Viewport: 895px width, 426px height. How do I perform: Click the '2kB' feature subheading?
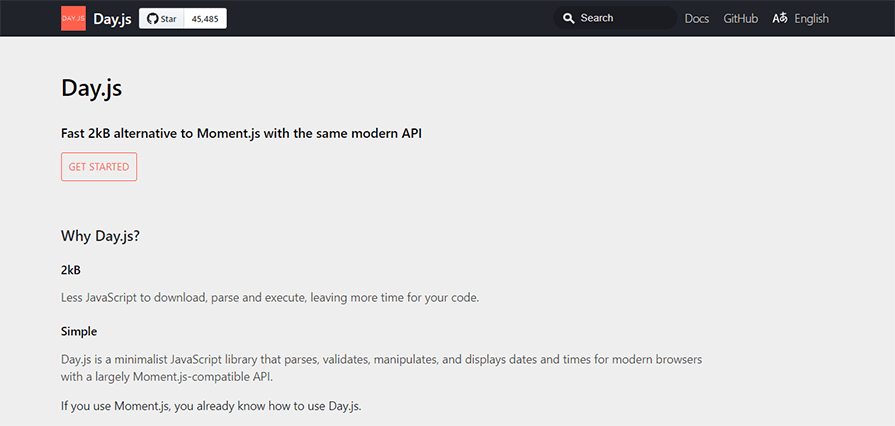pyautogui.click(x=71, y=270)
